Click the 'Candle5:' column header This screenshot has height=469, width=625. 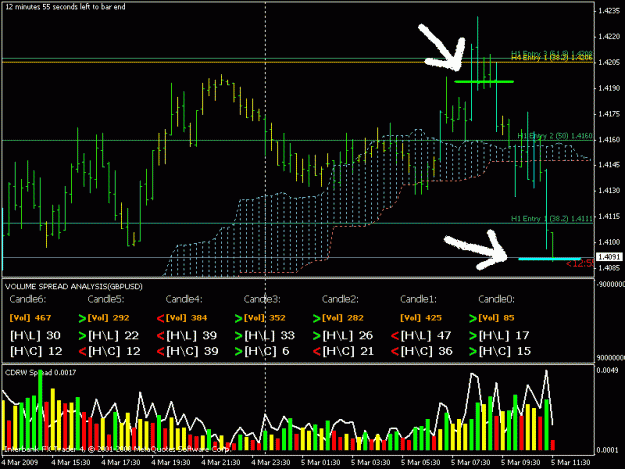click(x=106, y=299)
